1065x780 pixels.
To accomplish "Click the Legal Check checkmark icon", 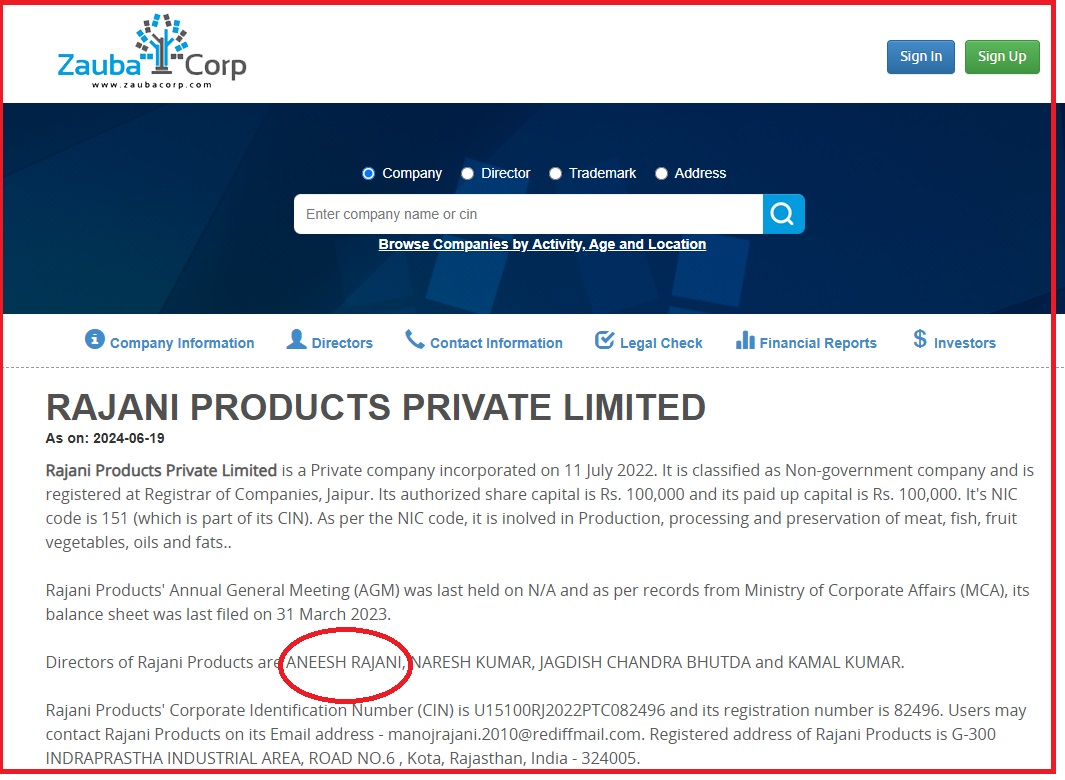I will tap(604, 340).
